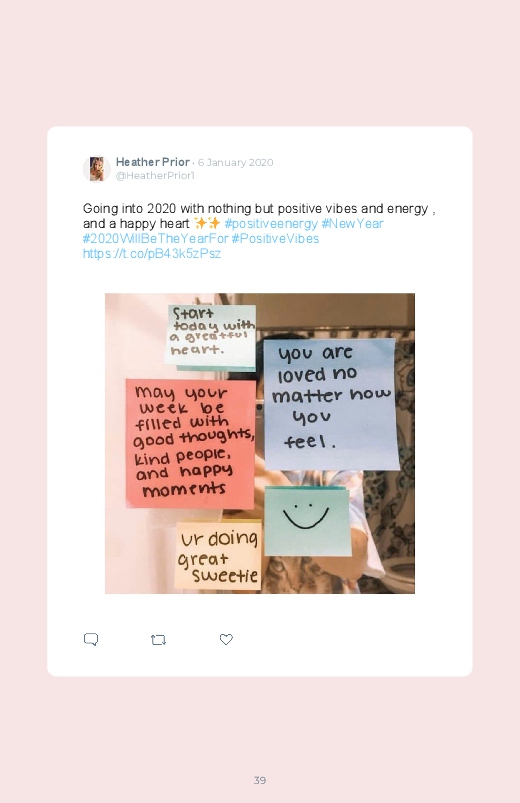Follow the #2020WillBeTheYearFor hashtag
The height and width of the screenshot is (803, 520).
pos(156,239)
